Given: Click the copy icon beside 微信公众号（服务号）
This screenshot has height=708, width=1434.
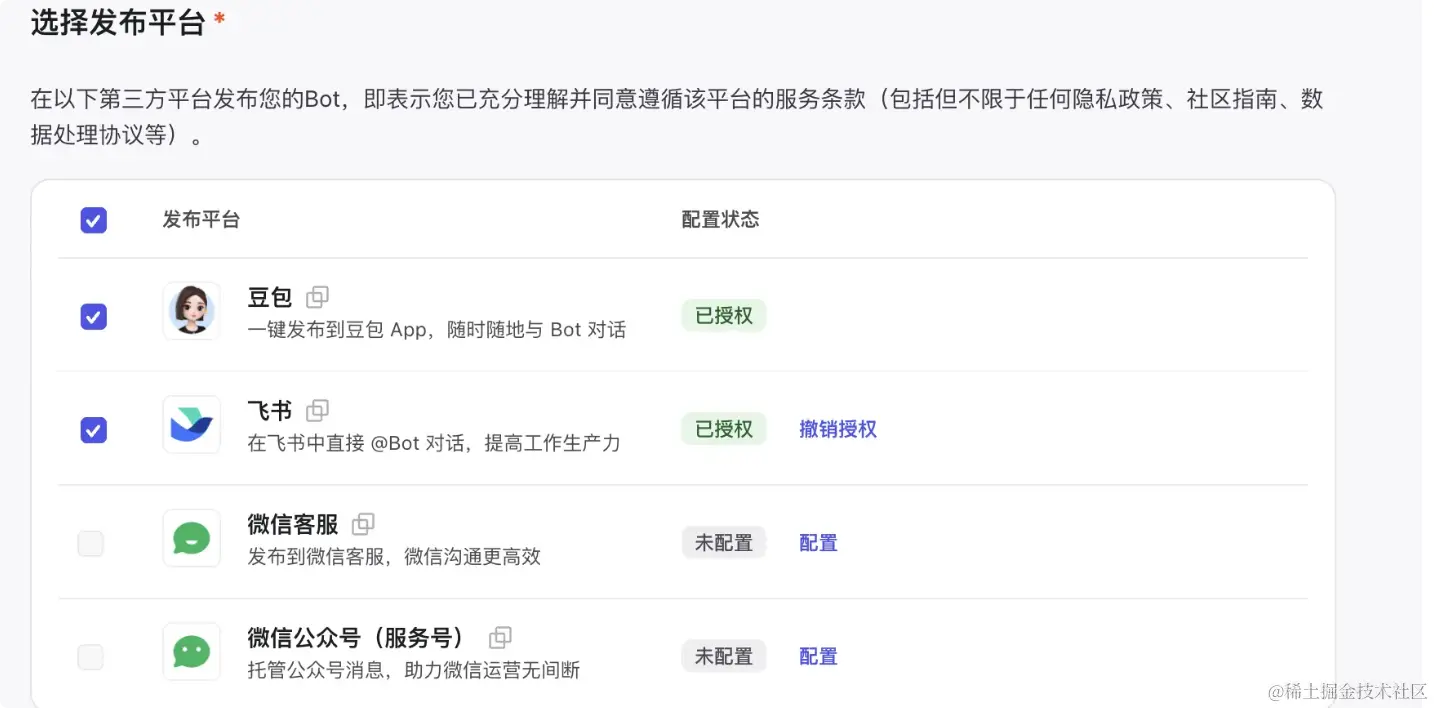Looking at the screenshot, I should point(500,637).
